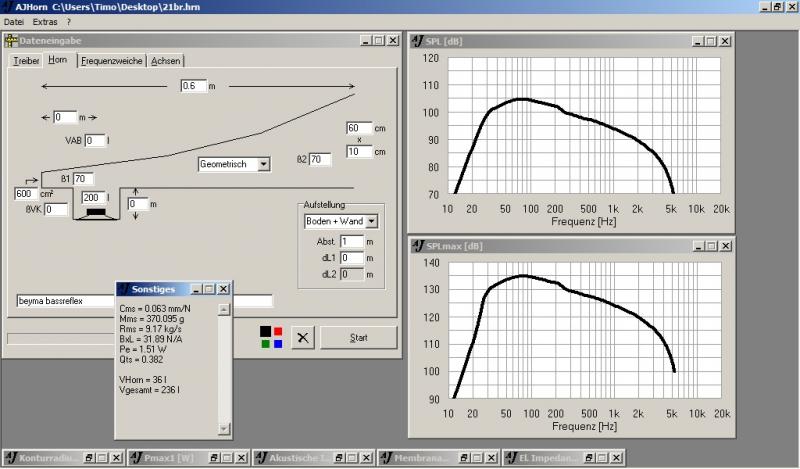Click the X clear button beside Start
800x469 pixels.
pyautogui.click(x=303, y=337)
